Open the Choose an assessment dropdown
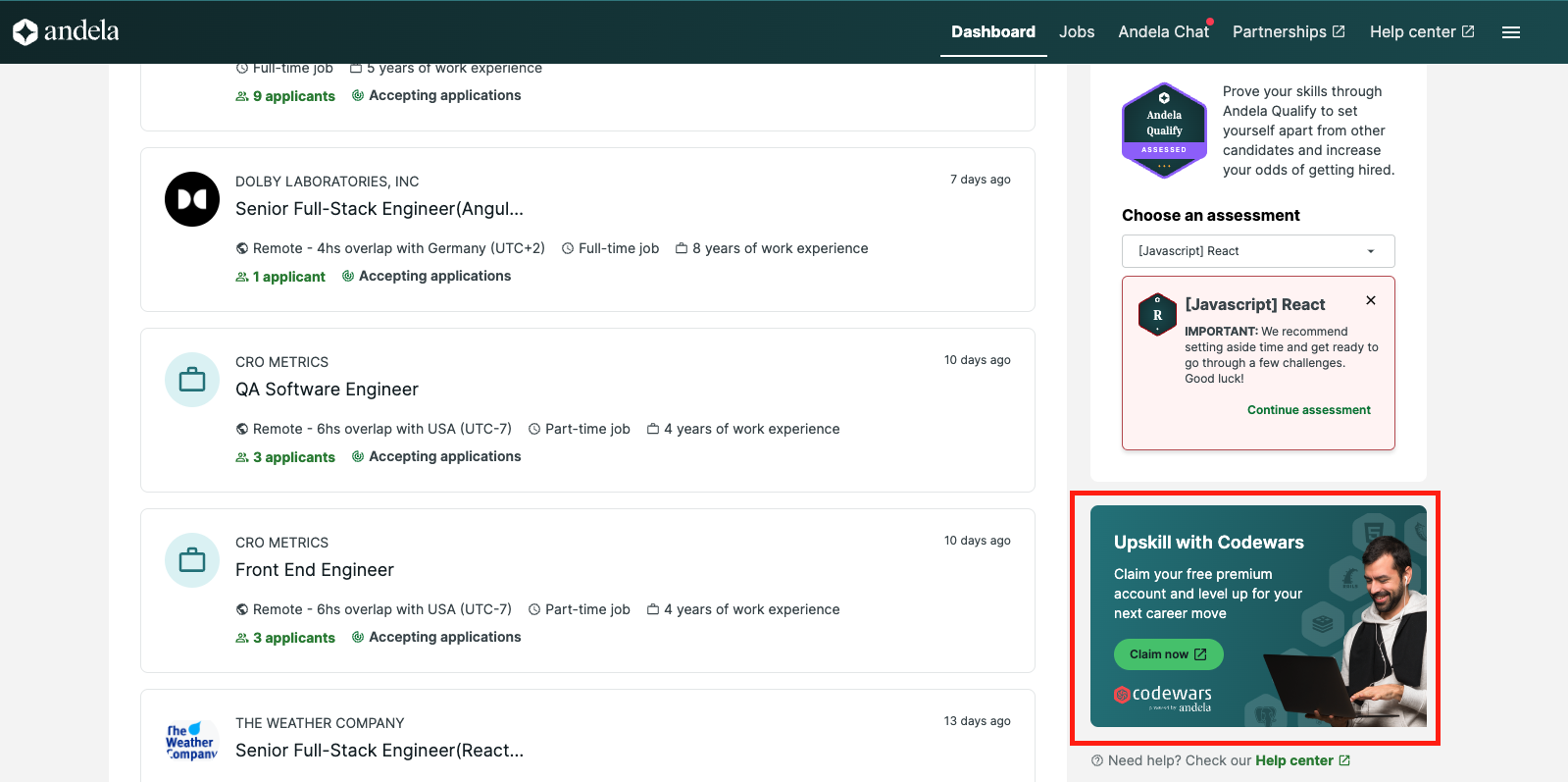The image size is (1568, 782). tap(1258, 251)
